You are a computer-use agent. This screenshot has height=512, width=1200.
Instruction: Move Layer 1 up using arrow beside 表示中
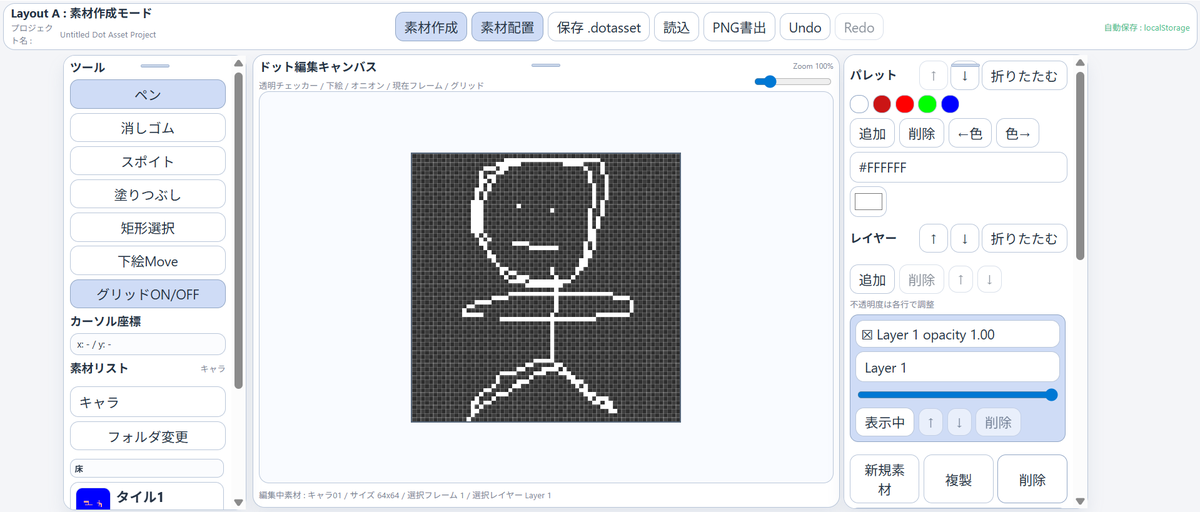930,423
